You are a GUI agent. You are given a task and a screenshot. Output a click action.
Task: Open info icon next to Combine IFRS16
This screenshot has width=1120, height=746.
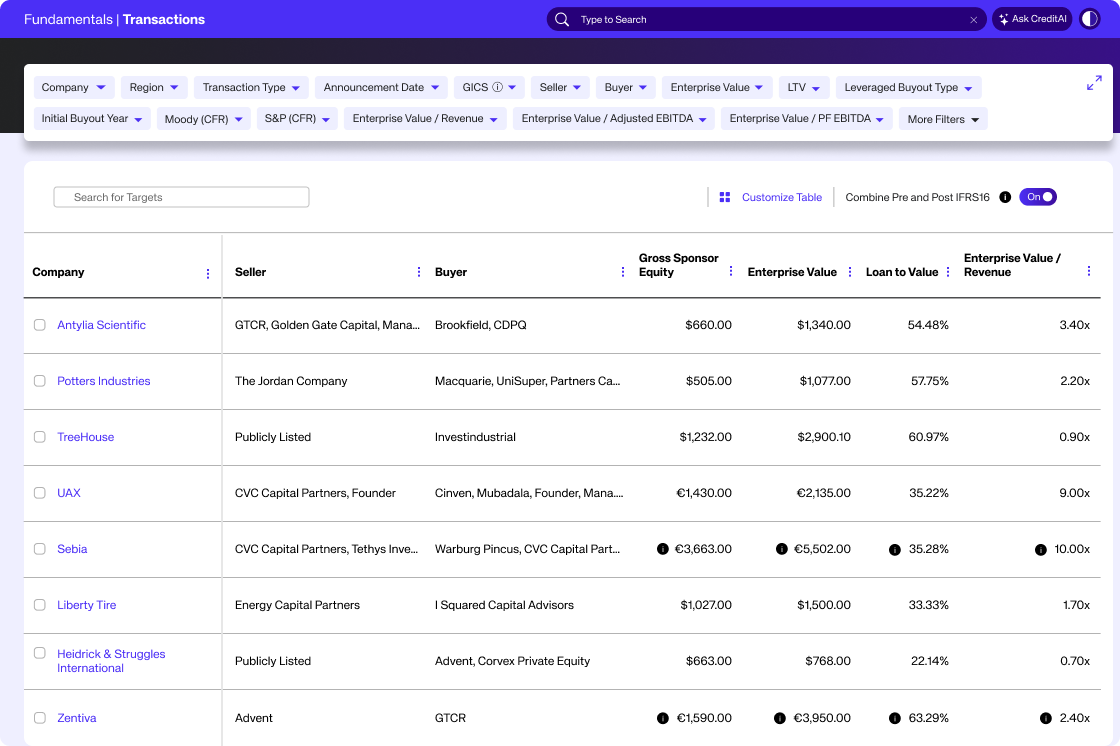[1005, 197]
